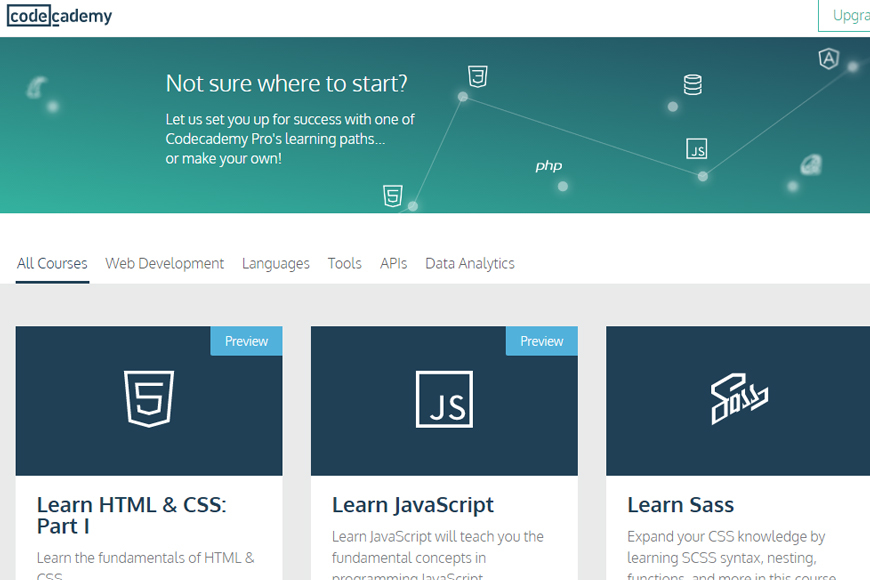Select the All Courses tab
This screenshot has width=870, height=580.
(52, 263)
